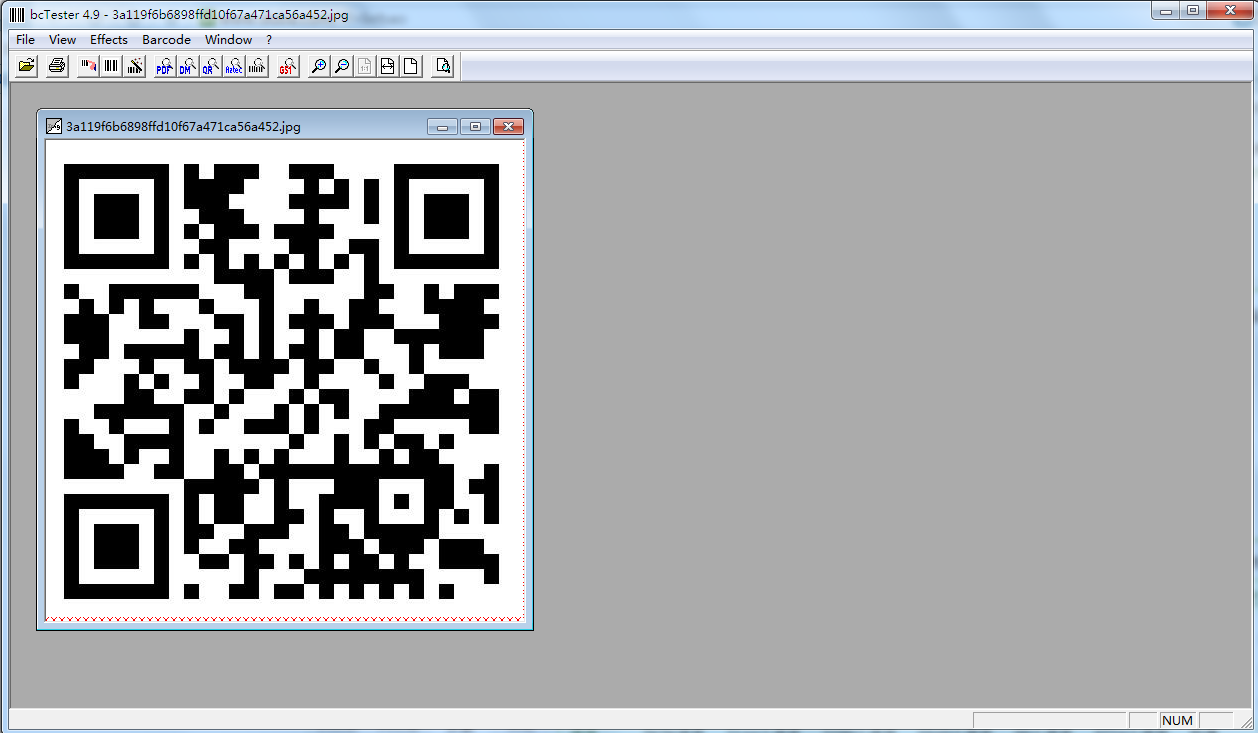Click the fit whole page icon
Screen dimensions: 1258x733
pyautogui.click(x=411, y=66)
